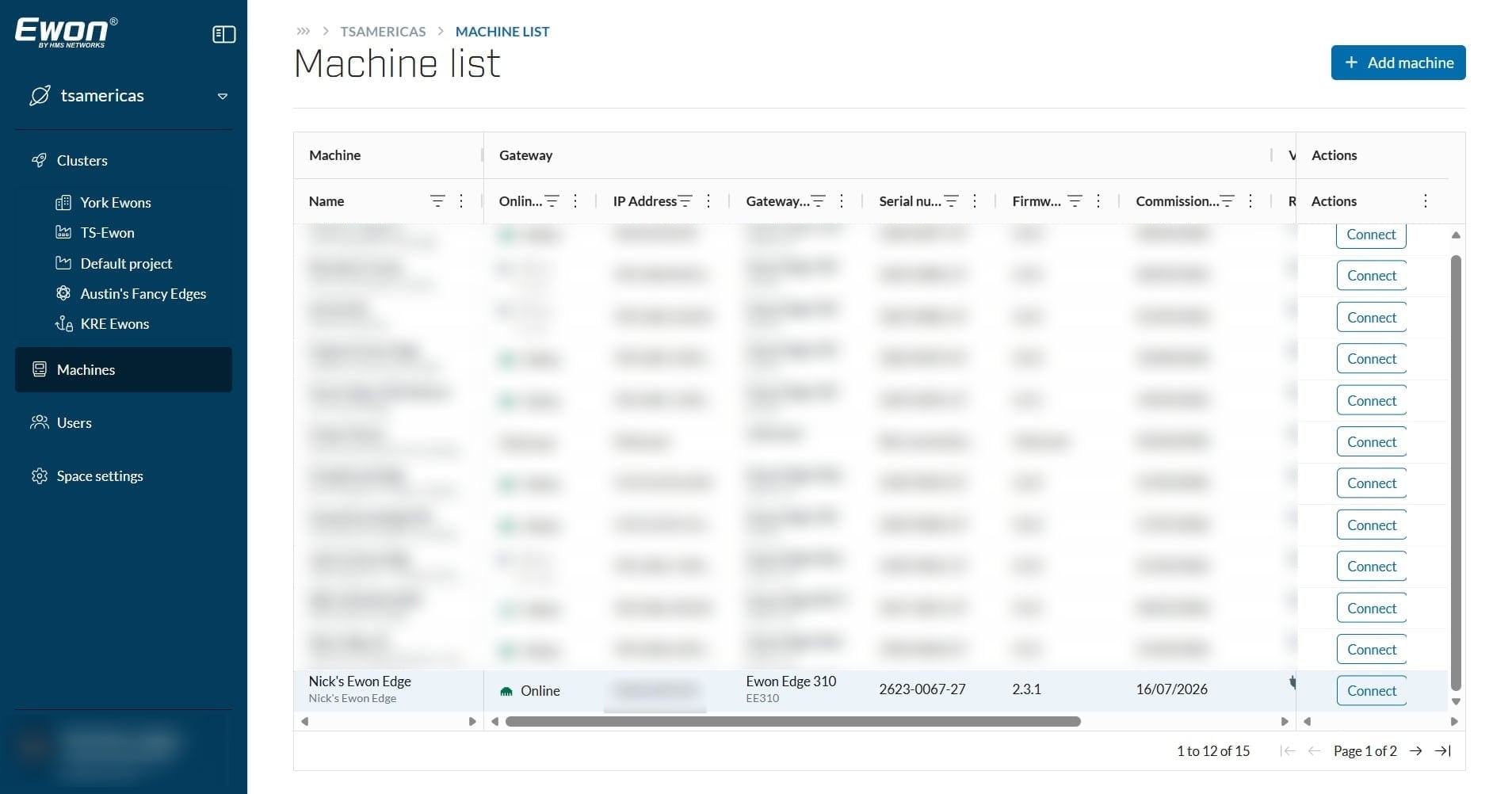Open the Commission column options menu

coord(1250,201)
